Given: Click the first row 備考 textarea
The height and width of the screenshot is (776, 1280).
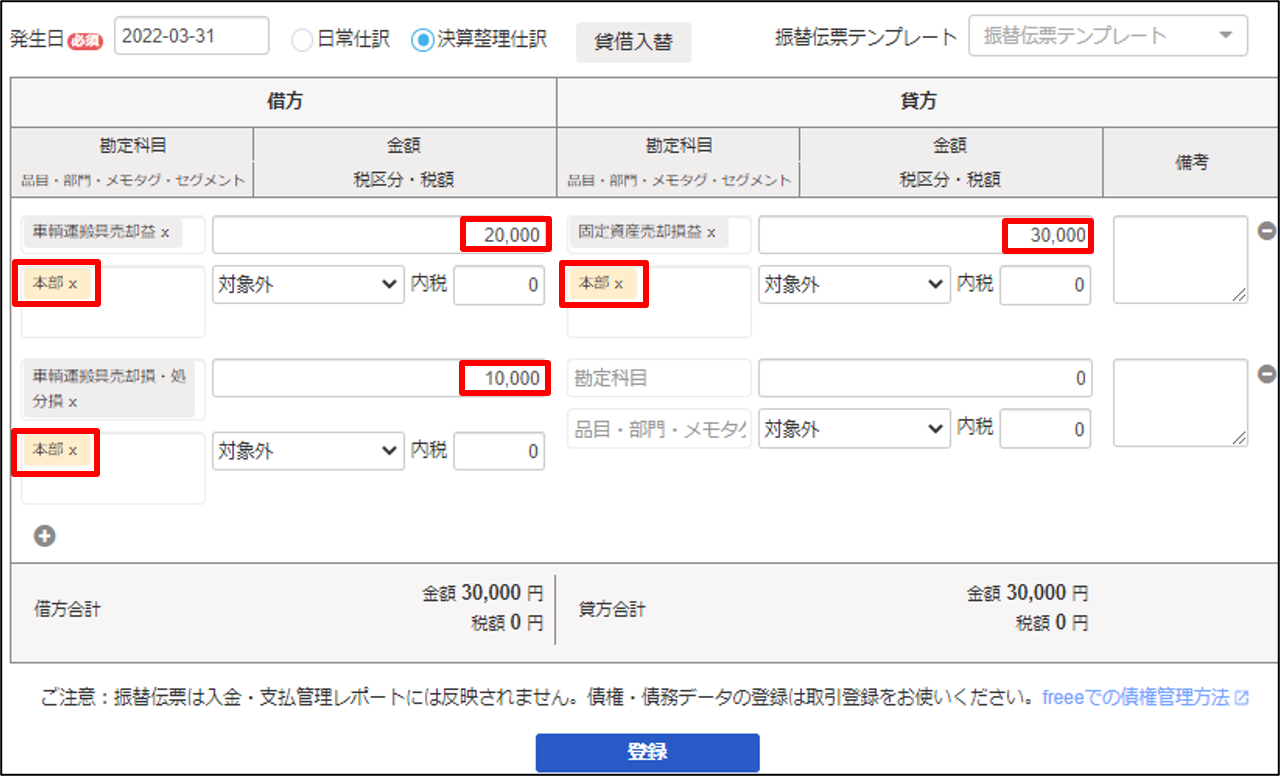Looking at the screenshot, I should tap(1180, 259).
